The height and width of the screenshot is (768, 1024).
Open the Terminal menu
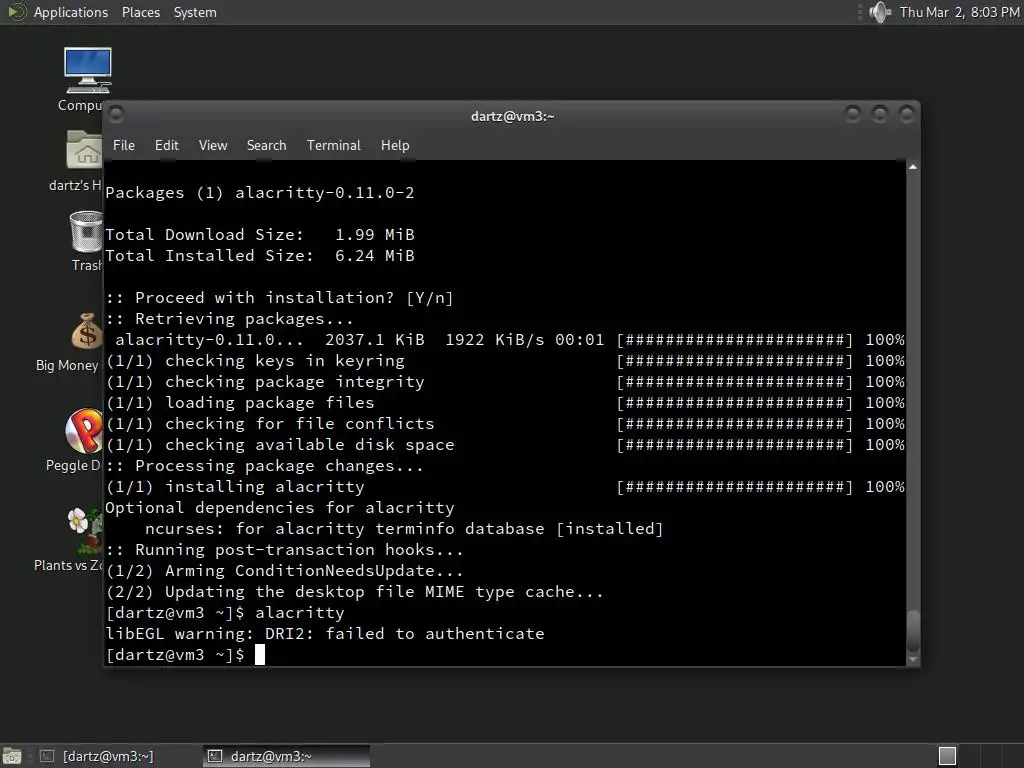[334, 145]
